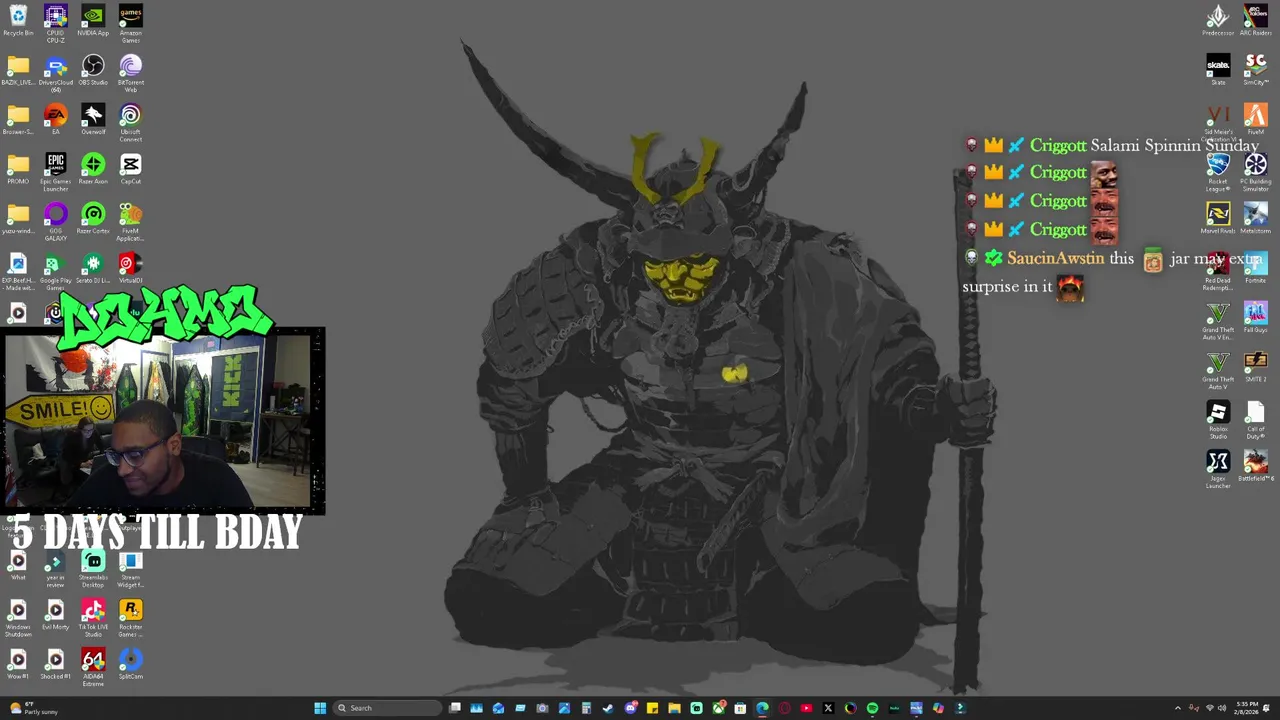Open Discord from the taskbar

[631, 708]
